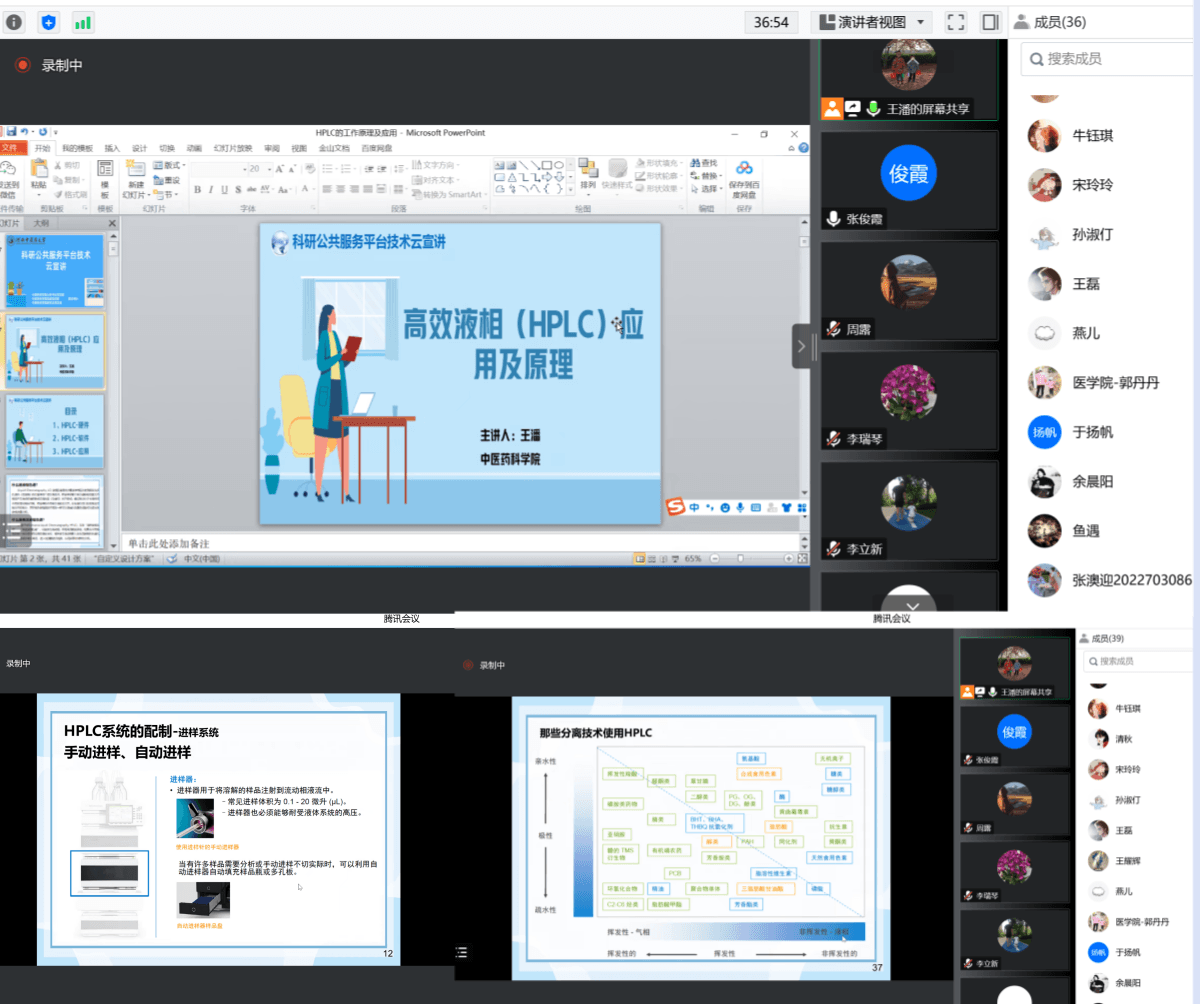1200x1004 pixels.
Task: Click the Sogou input method S icon
Action: tap(676, 507)
